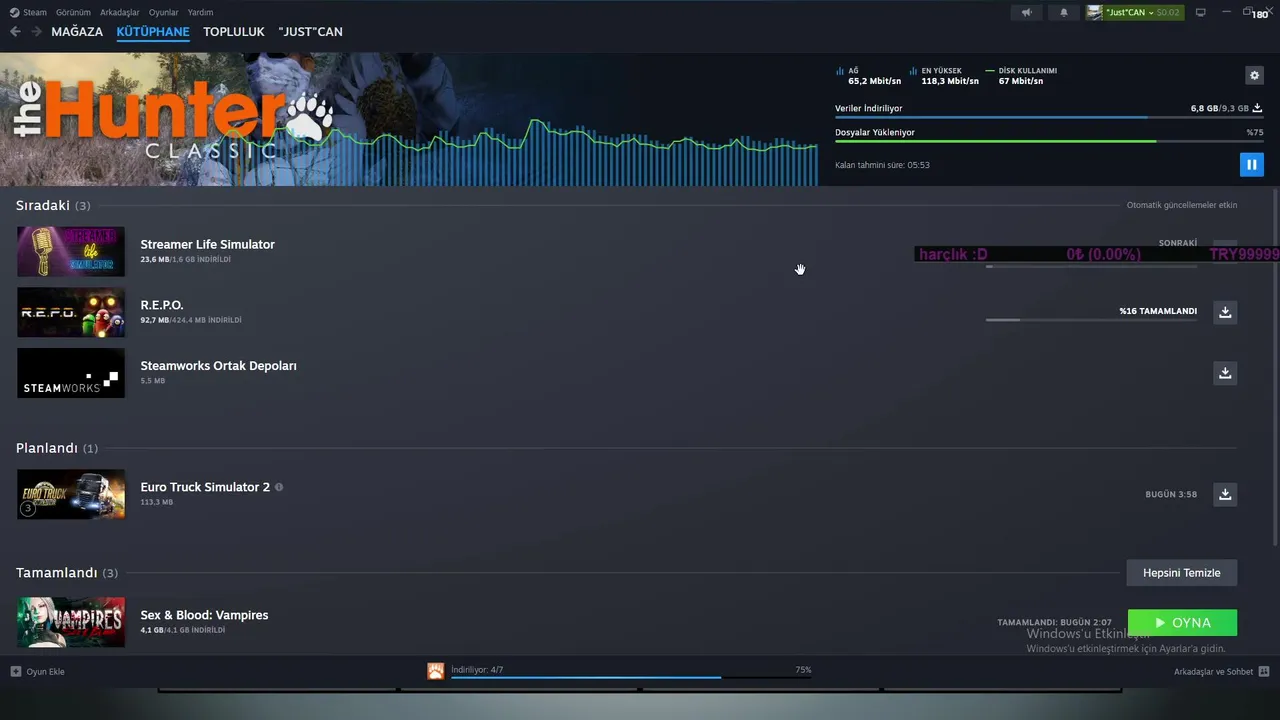Open the KÜTÜPHANE tab
The height and width of the screenshot is (720, 1280).
click(x=153, y=31)
